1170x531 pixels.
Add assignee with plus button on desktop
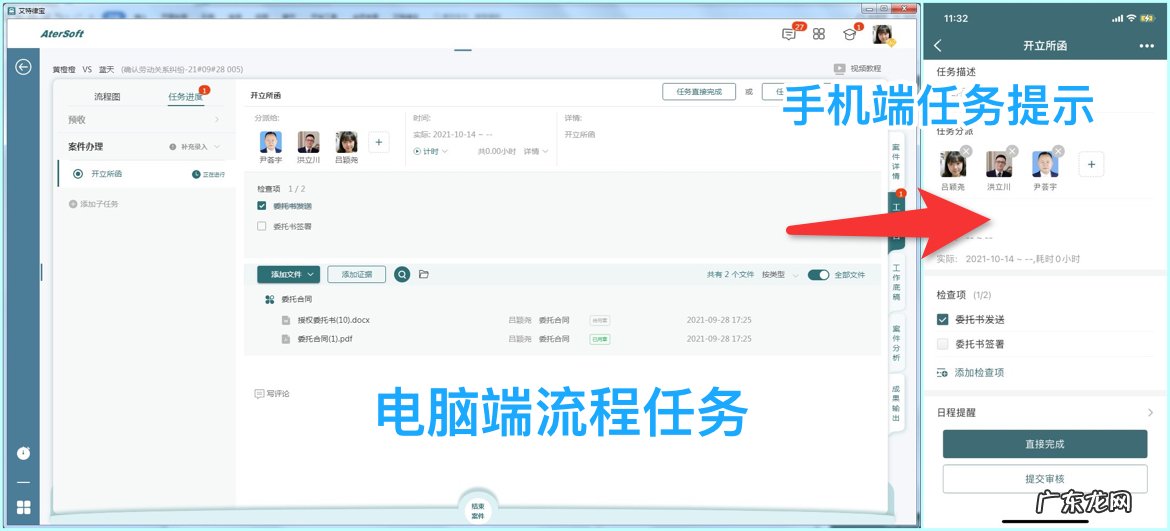[378, 142]
